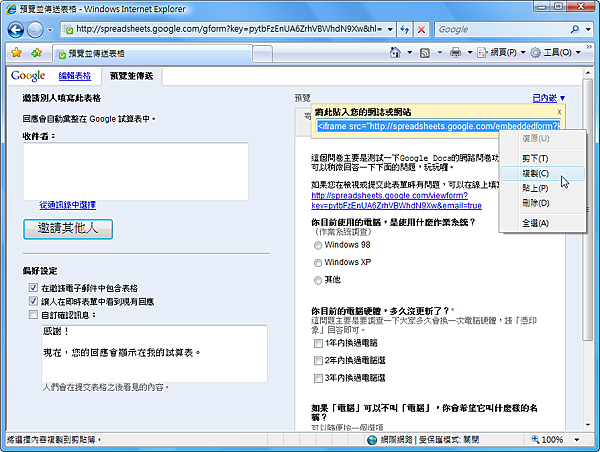Image resolution: width=600 pixels, height=452 pixels.
Task: Click the browser Forward arrow button
Action: pyautogui.click(x=35, y=30)
